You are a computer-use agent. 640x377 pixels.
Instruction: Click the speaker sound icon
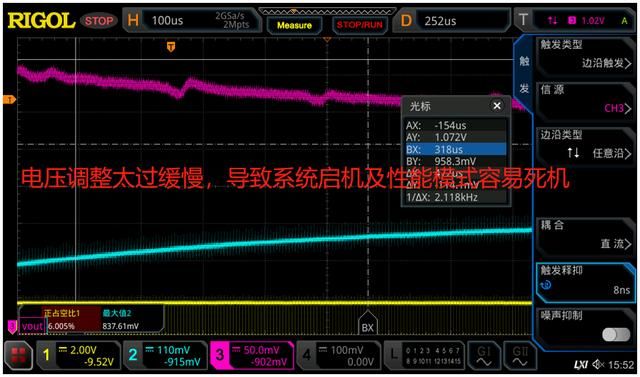pyautogui.click(x=599, y=364)
